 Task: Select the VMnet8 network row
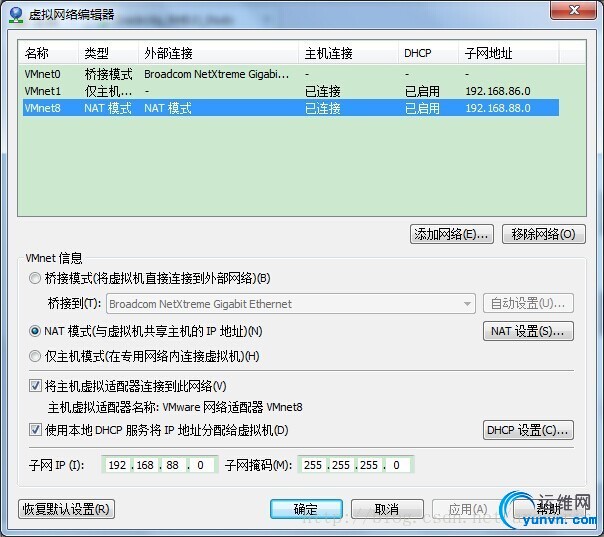coord(291,108)
